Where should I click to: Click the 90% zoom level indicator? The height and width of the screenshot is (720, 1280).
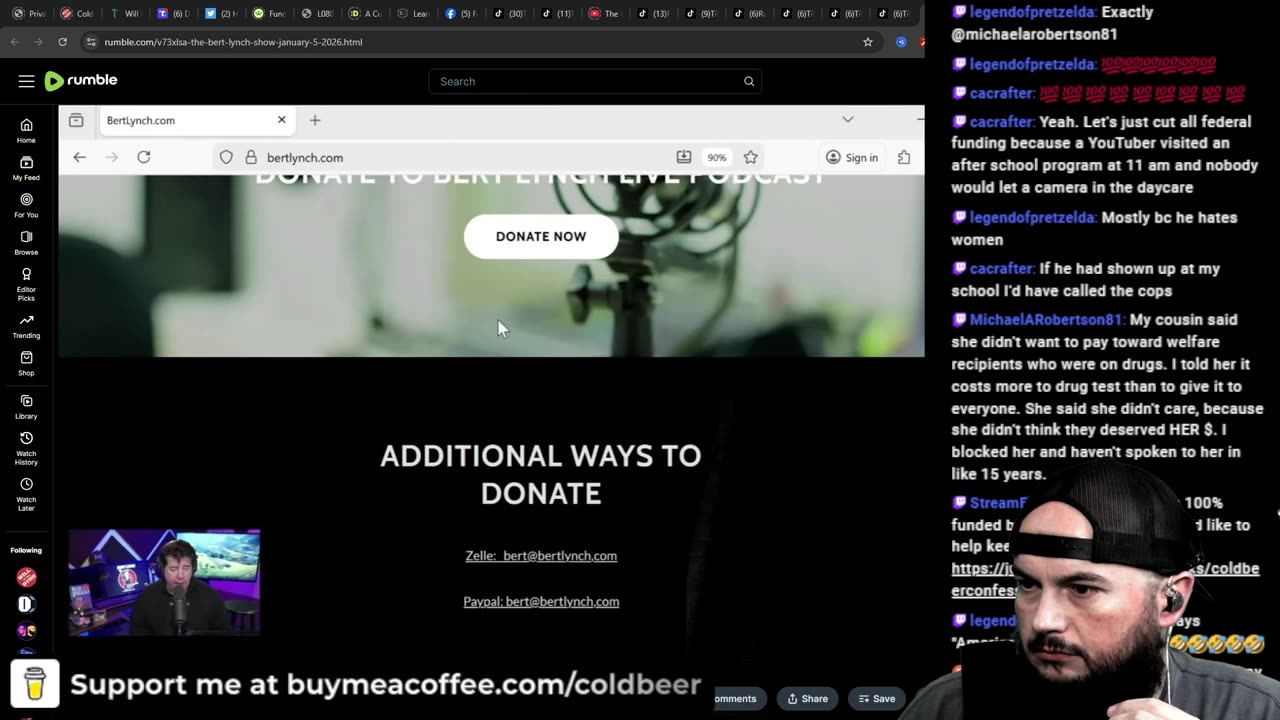click(717, 157)
